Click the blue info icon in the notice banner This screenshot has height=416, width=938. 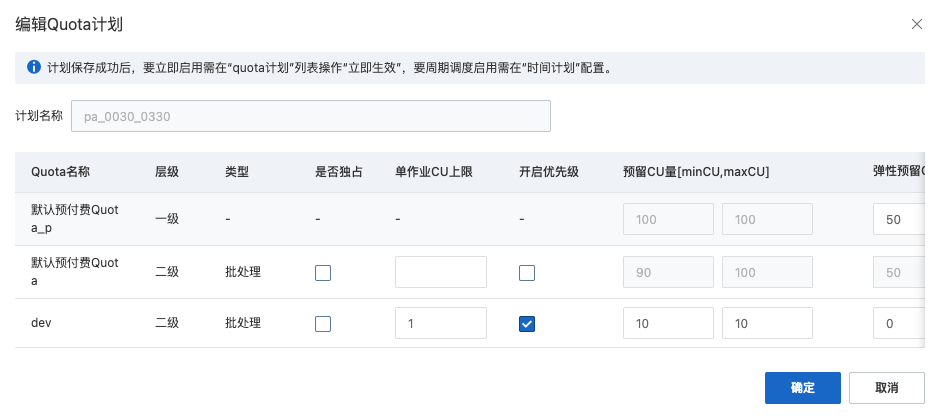[x=33, y=69]
